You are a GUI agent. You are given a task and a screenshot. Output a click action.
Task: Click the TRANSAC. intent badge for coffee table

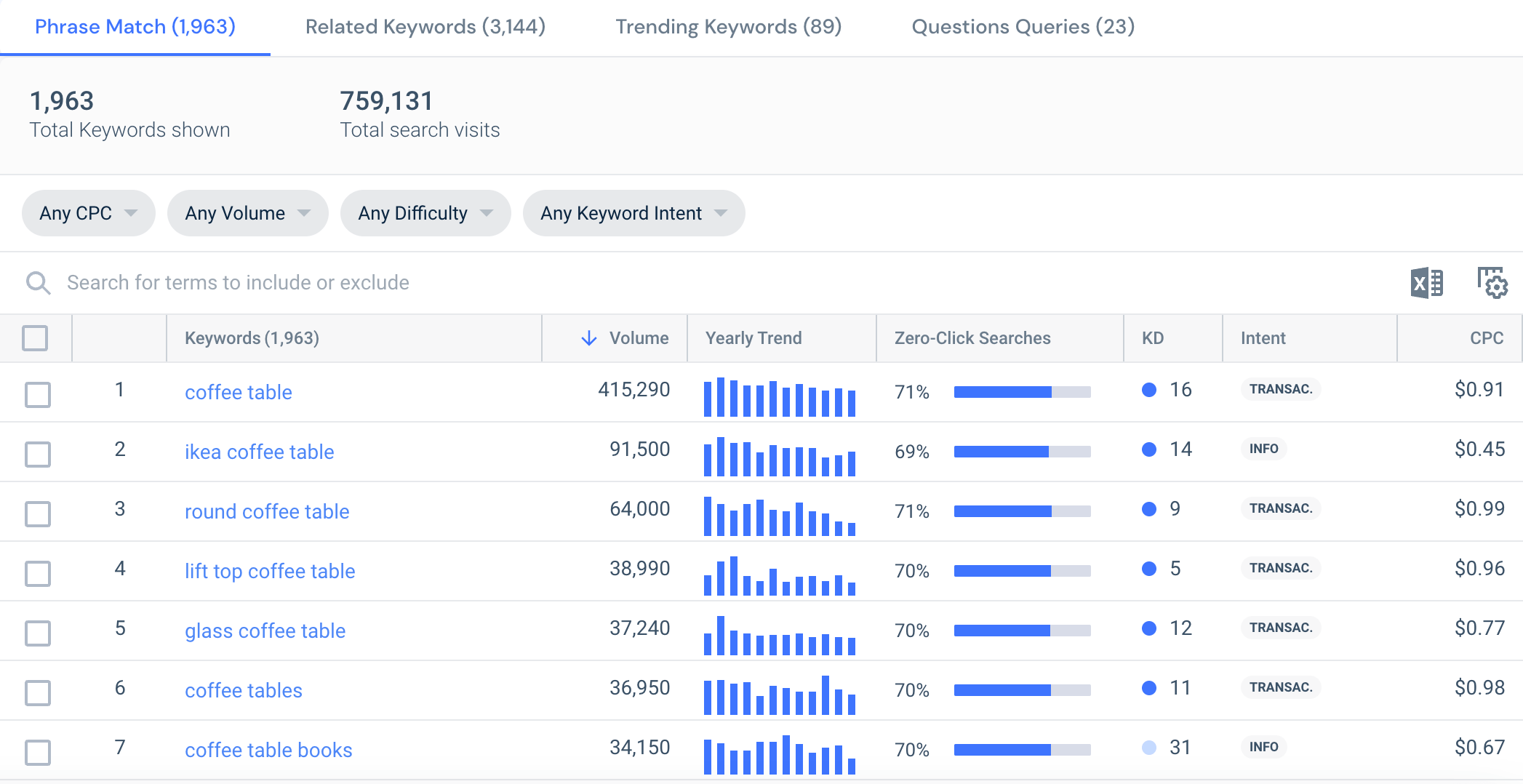[1280, 389]
